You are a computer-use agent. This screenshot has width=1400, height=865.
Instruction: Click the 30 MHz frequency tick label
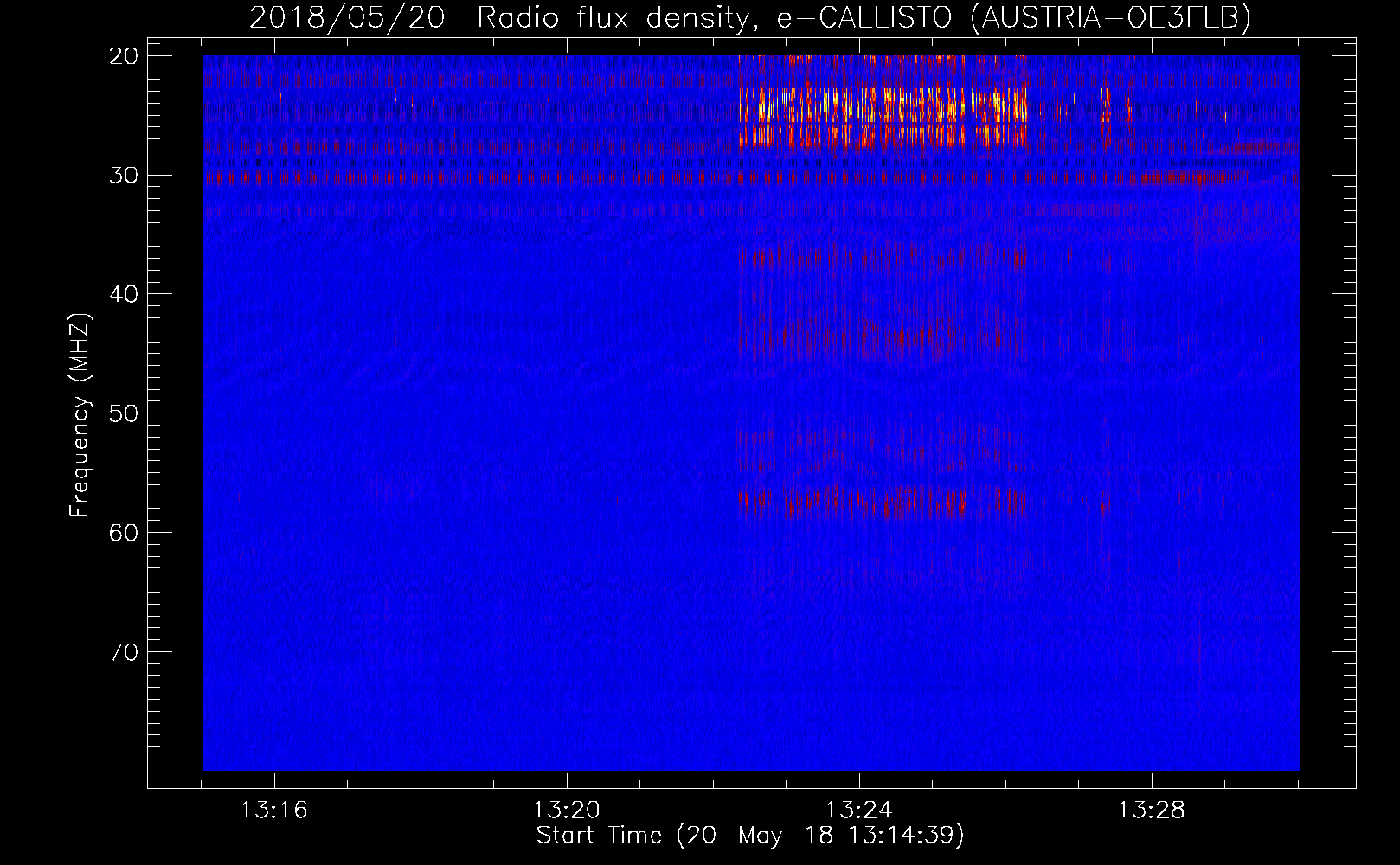tap(125, 175)
